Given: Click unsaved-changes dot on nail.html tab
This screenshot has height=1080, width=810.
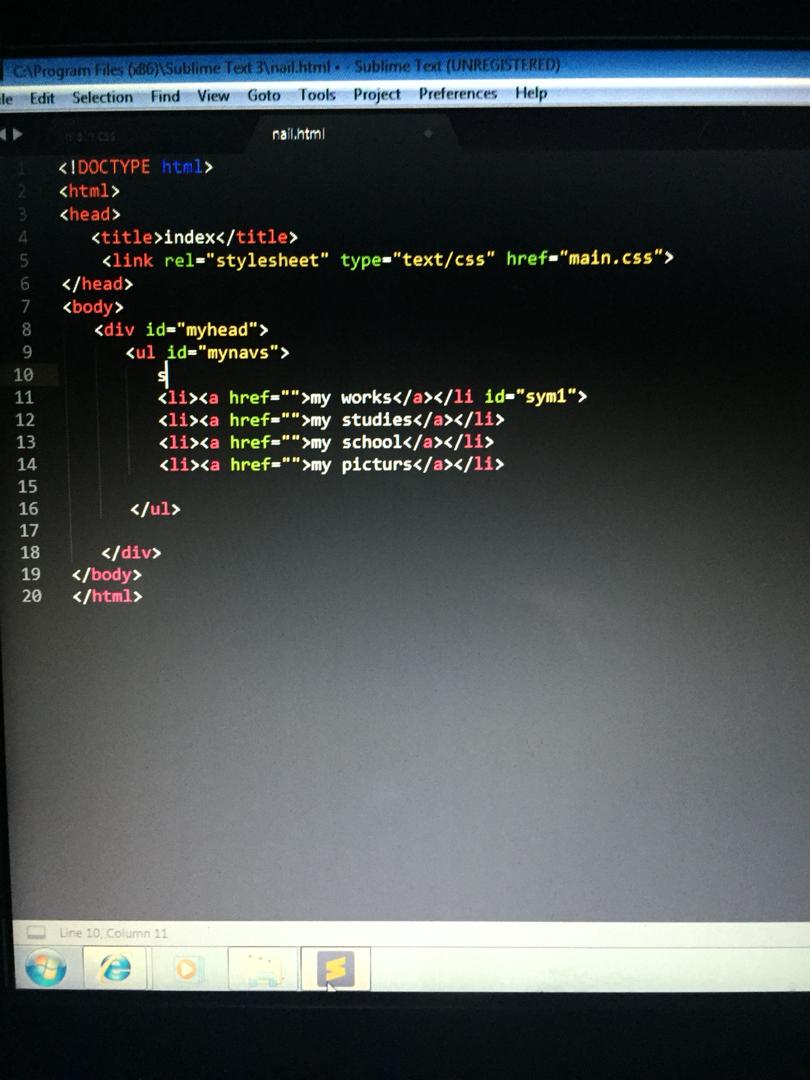Looking at the screenshot, I should click(x=428, y=133).
